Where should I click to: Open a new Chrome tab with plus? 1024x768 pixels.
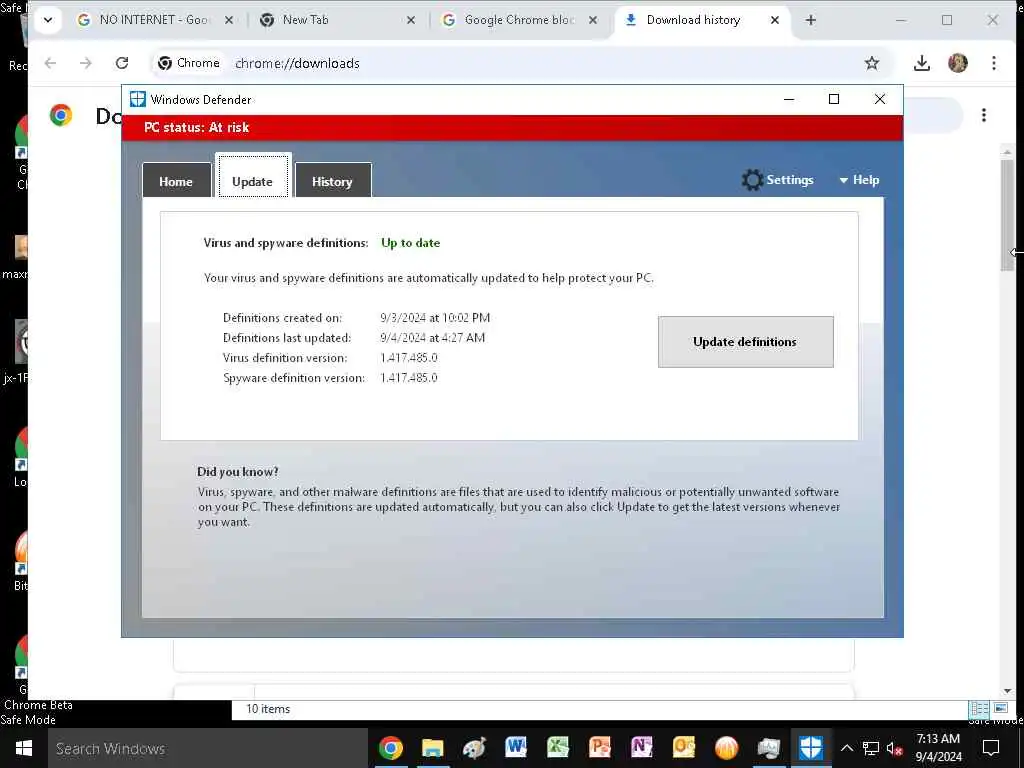pyautogui.click(x=810, y=20)
